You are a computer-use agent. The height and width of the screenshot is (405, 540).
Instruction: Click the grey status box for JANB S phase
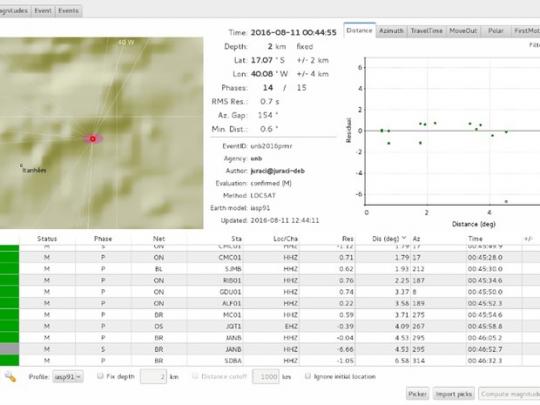tap(9, 349)
